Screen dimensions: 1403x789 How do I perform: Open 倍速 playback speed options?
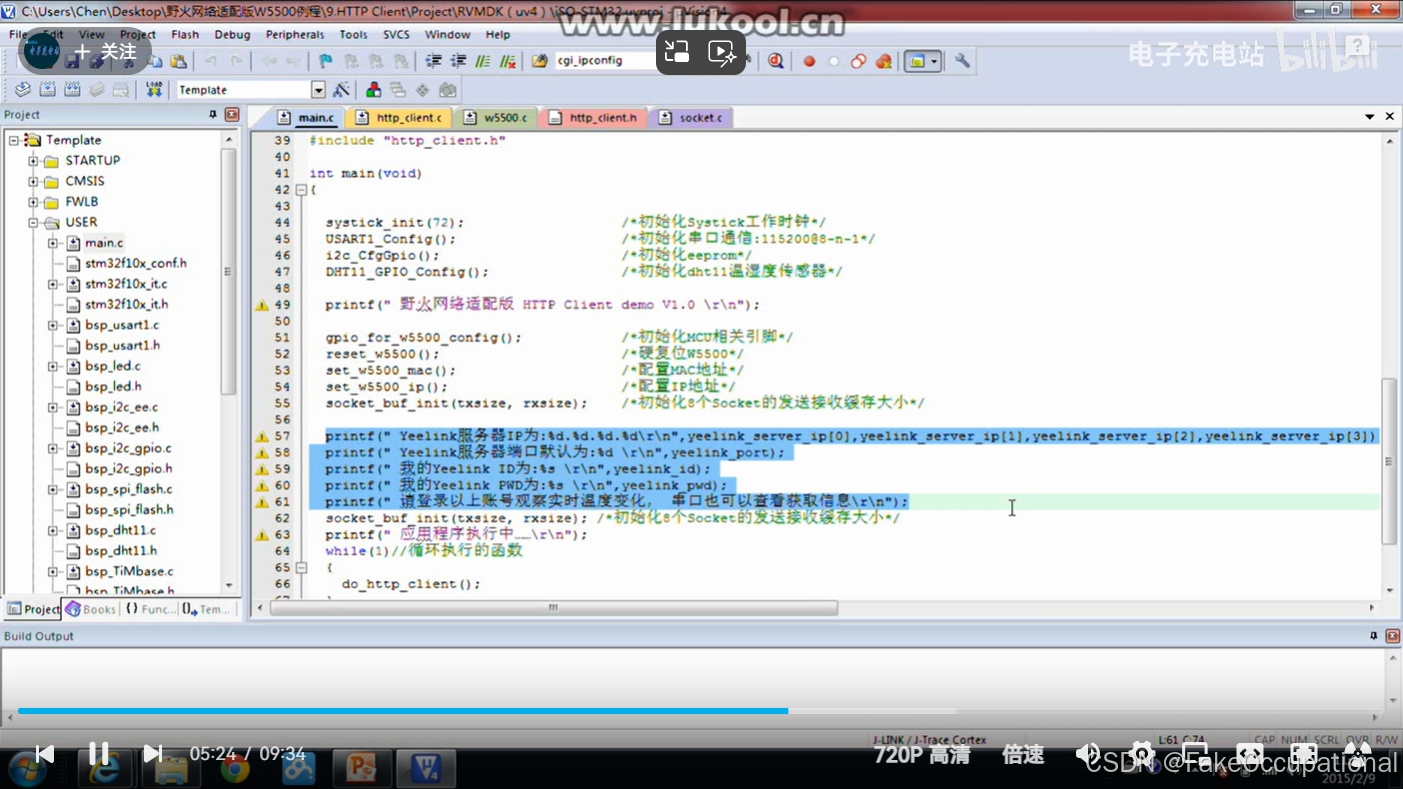click(x=1023, y=755)
